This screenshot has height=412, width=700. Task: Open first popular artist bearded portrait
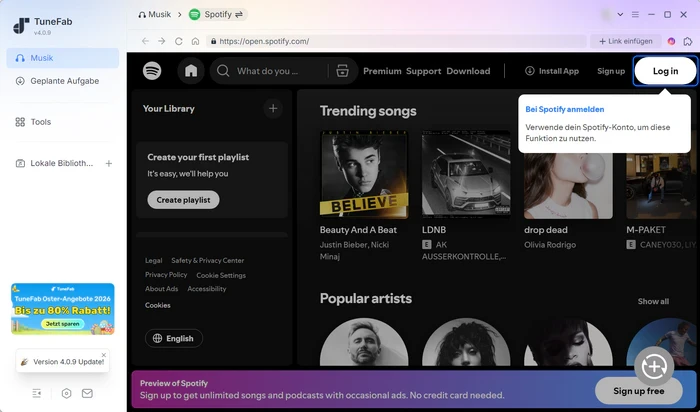(x=364, y=342)
